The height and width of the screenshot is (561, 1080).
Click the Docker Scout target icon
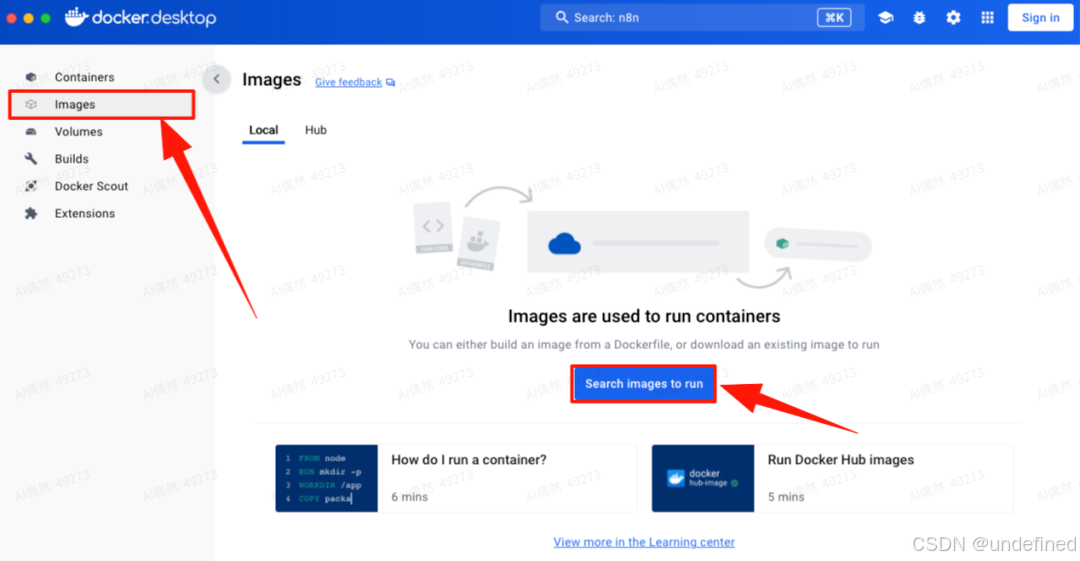click(x=31, y=186)
